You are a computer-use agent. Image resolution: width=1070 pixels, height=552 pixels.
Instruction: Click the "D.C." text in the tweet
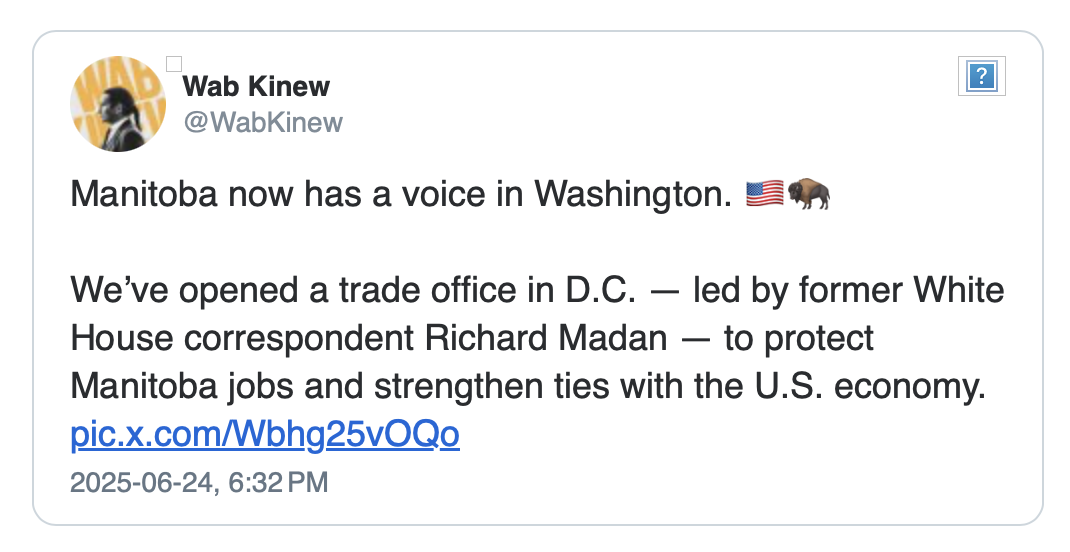tap(601, 291)
